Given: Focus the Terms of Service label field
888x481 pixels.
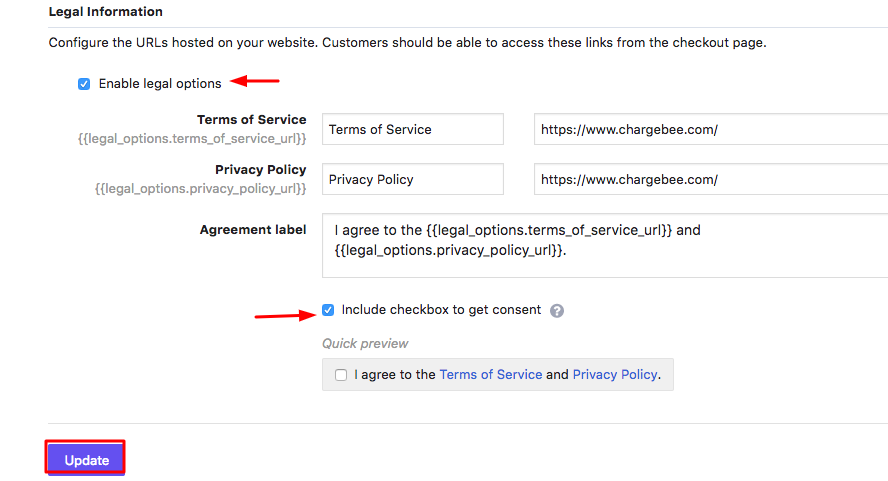Looking at the screenshot, I should [x=413, y=129].
